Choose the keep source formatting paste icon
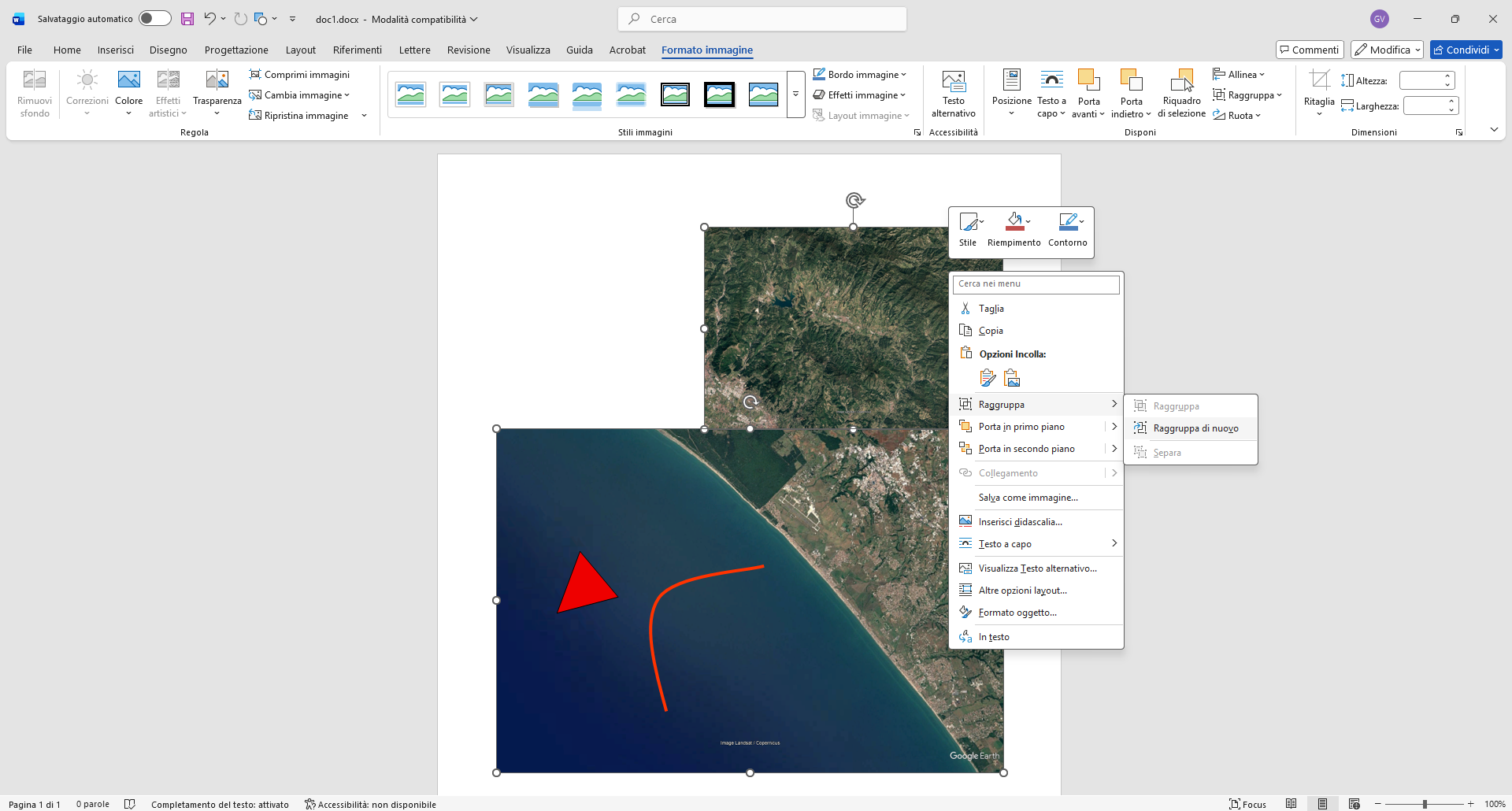Viewport: 1512px width, 811px height. [988, 379]
